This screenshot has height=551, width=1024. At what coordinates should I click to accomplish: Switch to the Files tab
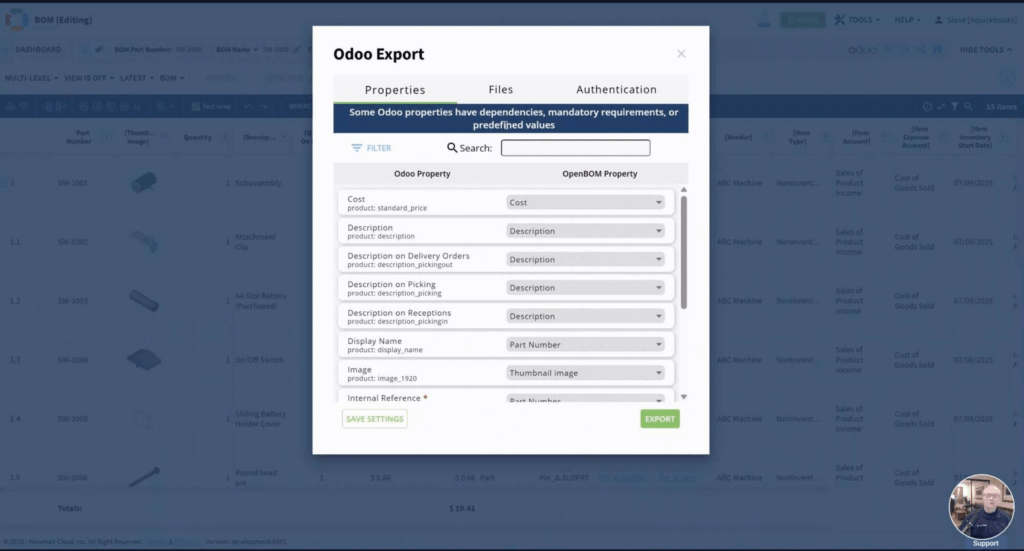pos(501,90)
